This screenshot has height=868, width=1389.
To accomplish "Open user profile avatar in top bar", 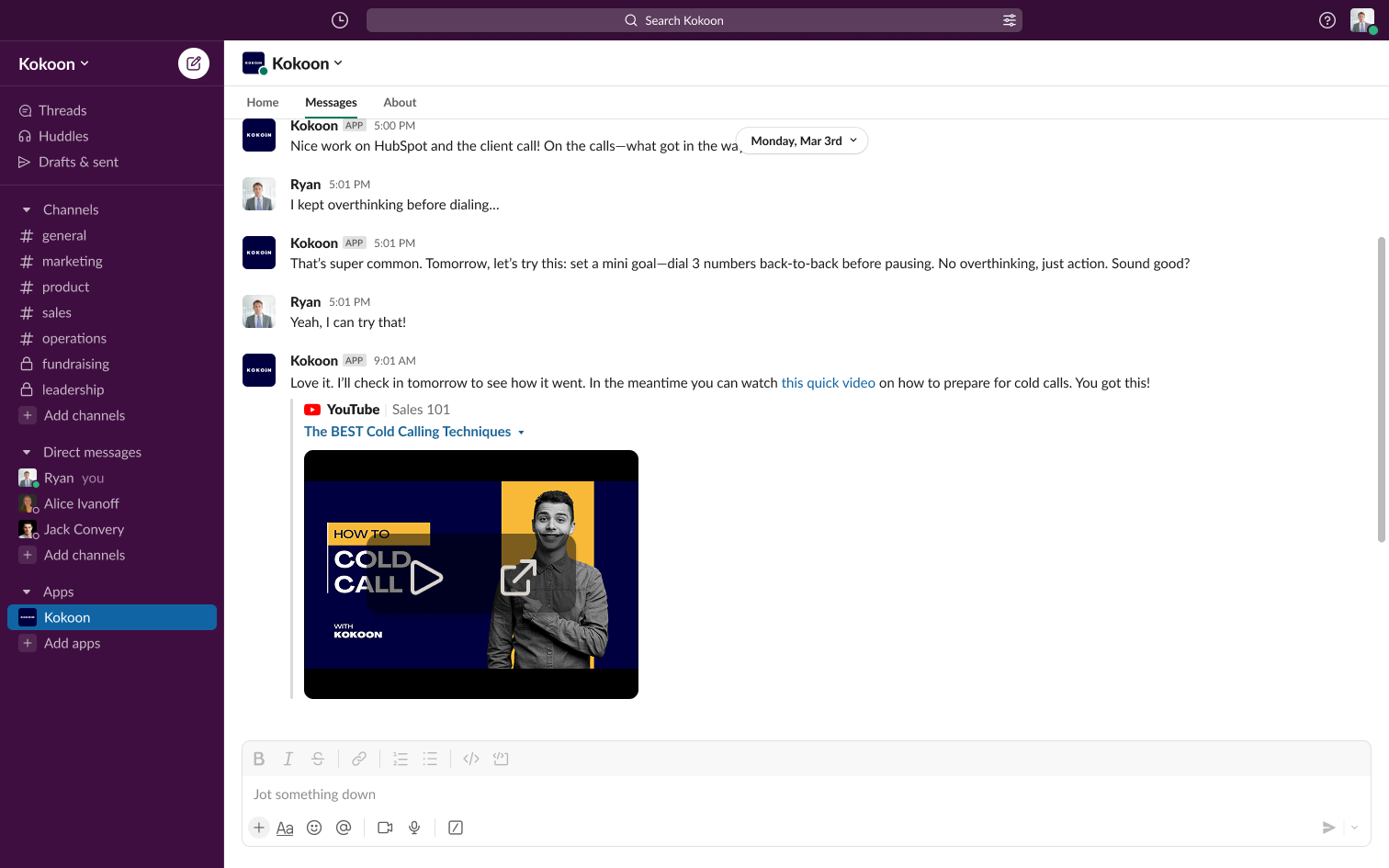I will click(x=1362, y=20).
